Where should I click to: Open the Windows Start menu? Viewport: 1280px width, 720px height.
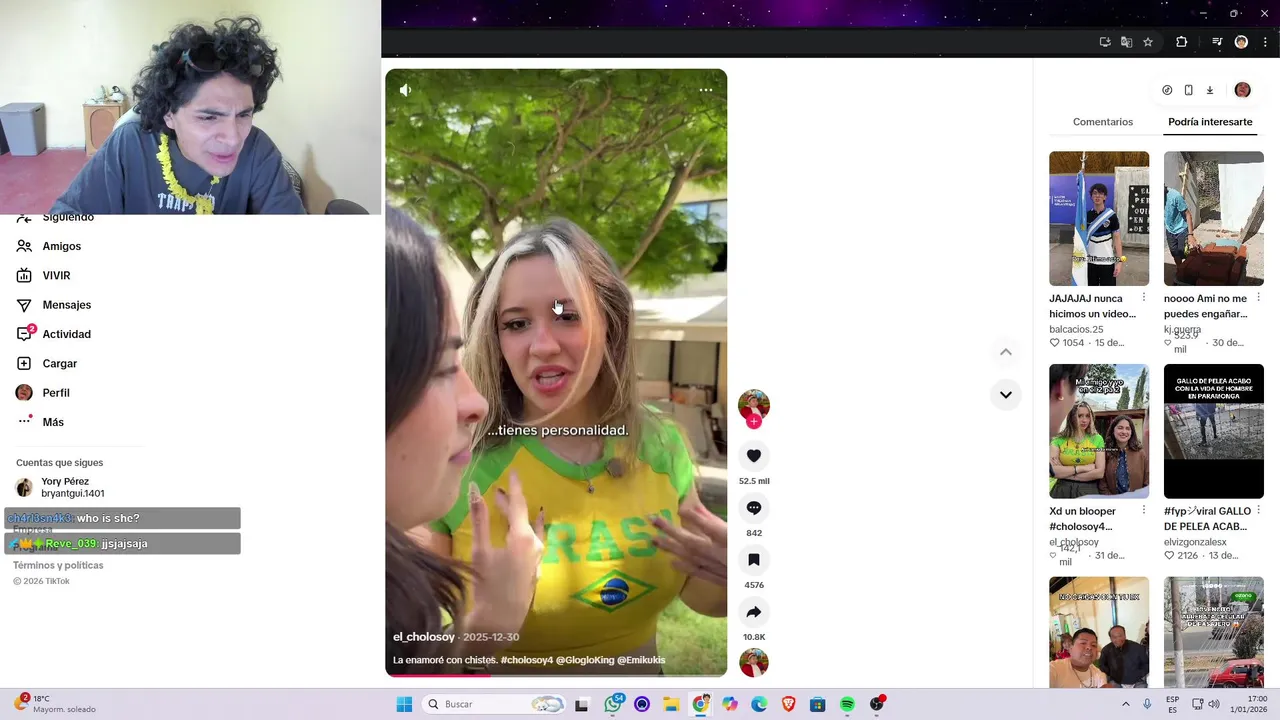(404, 704)
